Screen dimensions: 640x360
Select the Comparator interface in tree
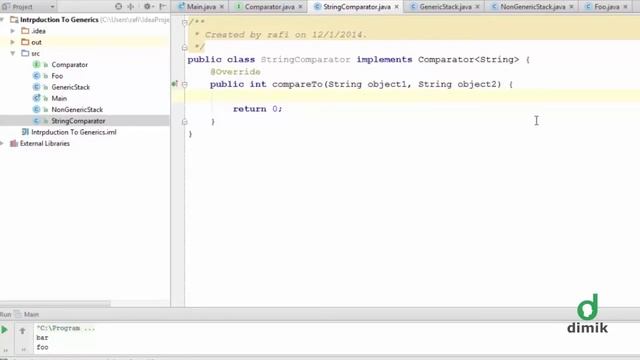coord(69,64)
